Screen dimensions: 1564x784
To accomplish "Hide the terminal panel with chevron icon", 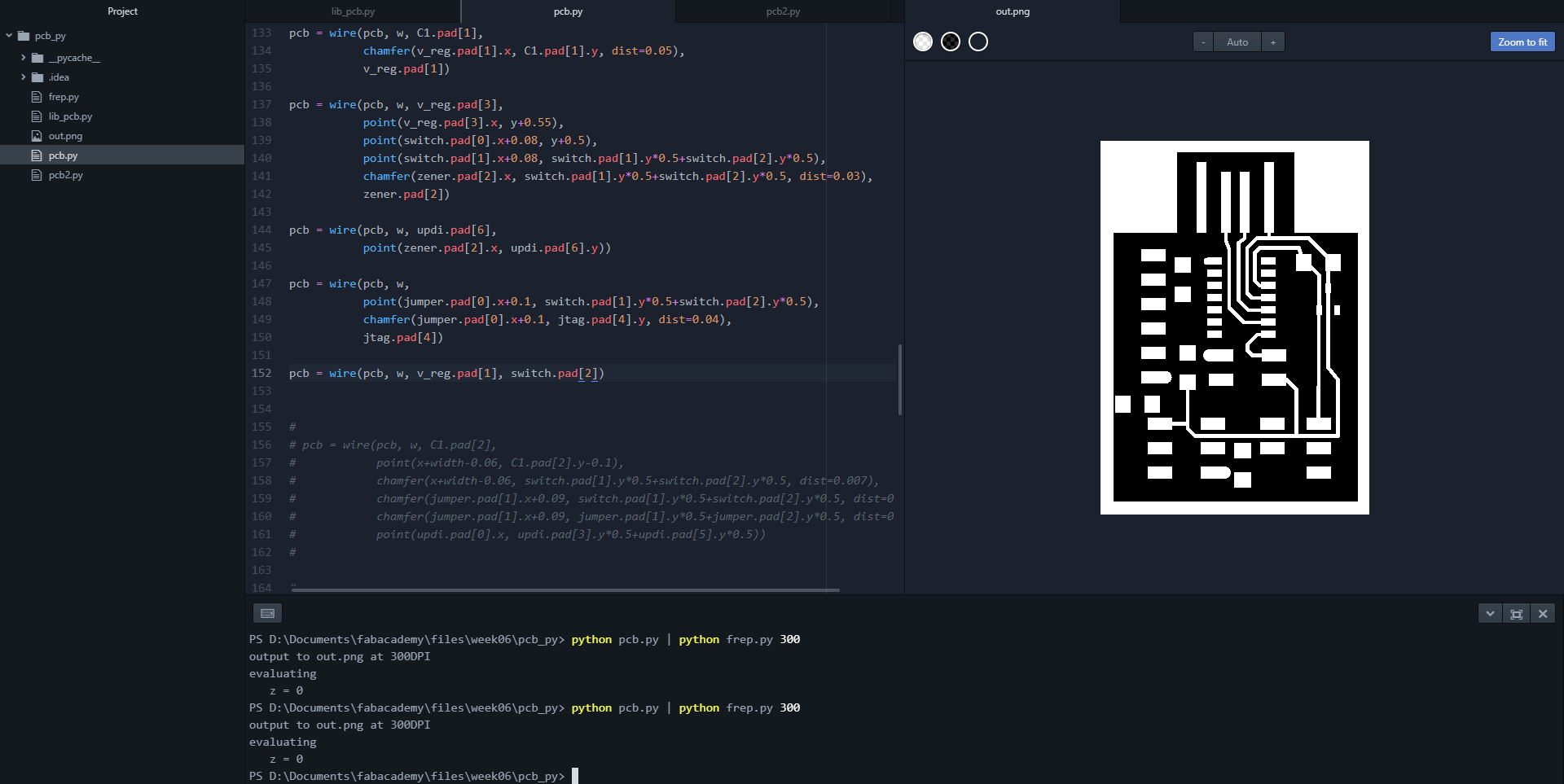I will pyautogui.click(x=1490, y=614).
